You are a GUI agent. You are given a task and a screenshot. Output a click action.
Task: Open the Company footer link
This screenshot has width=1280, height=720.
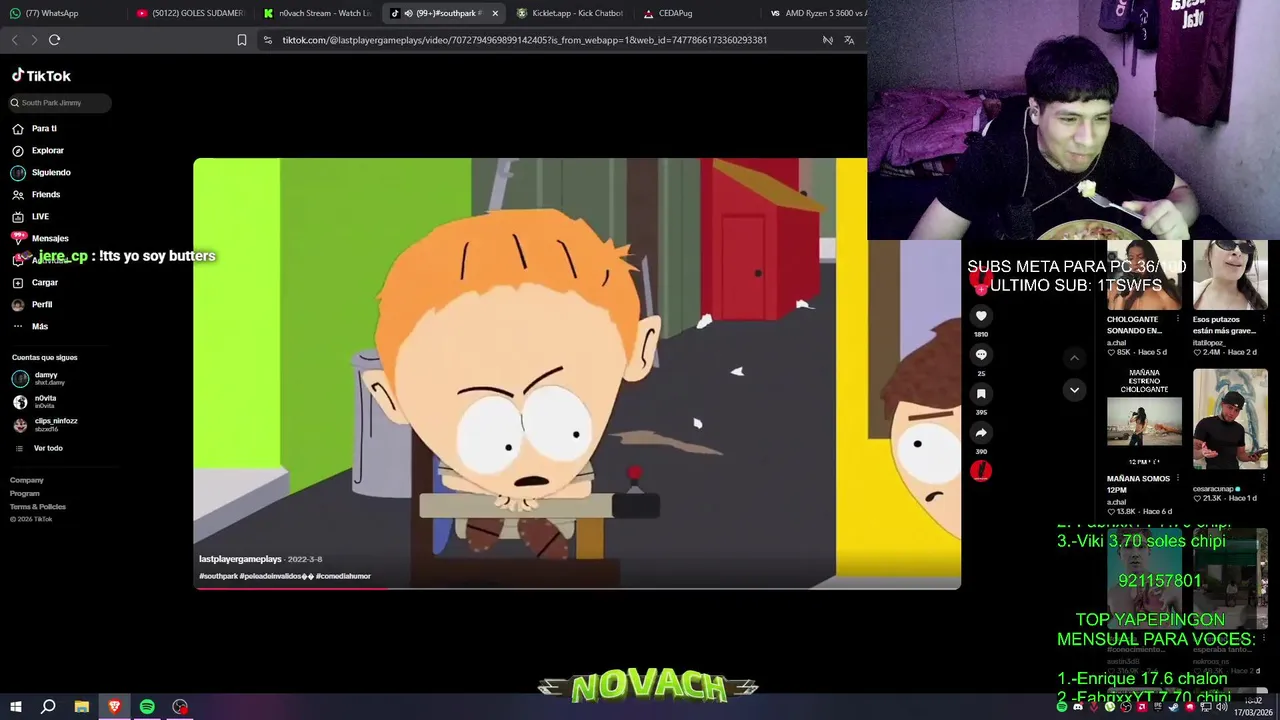point(27,480)
